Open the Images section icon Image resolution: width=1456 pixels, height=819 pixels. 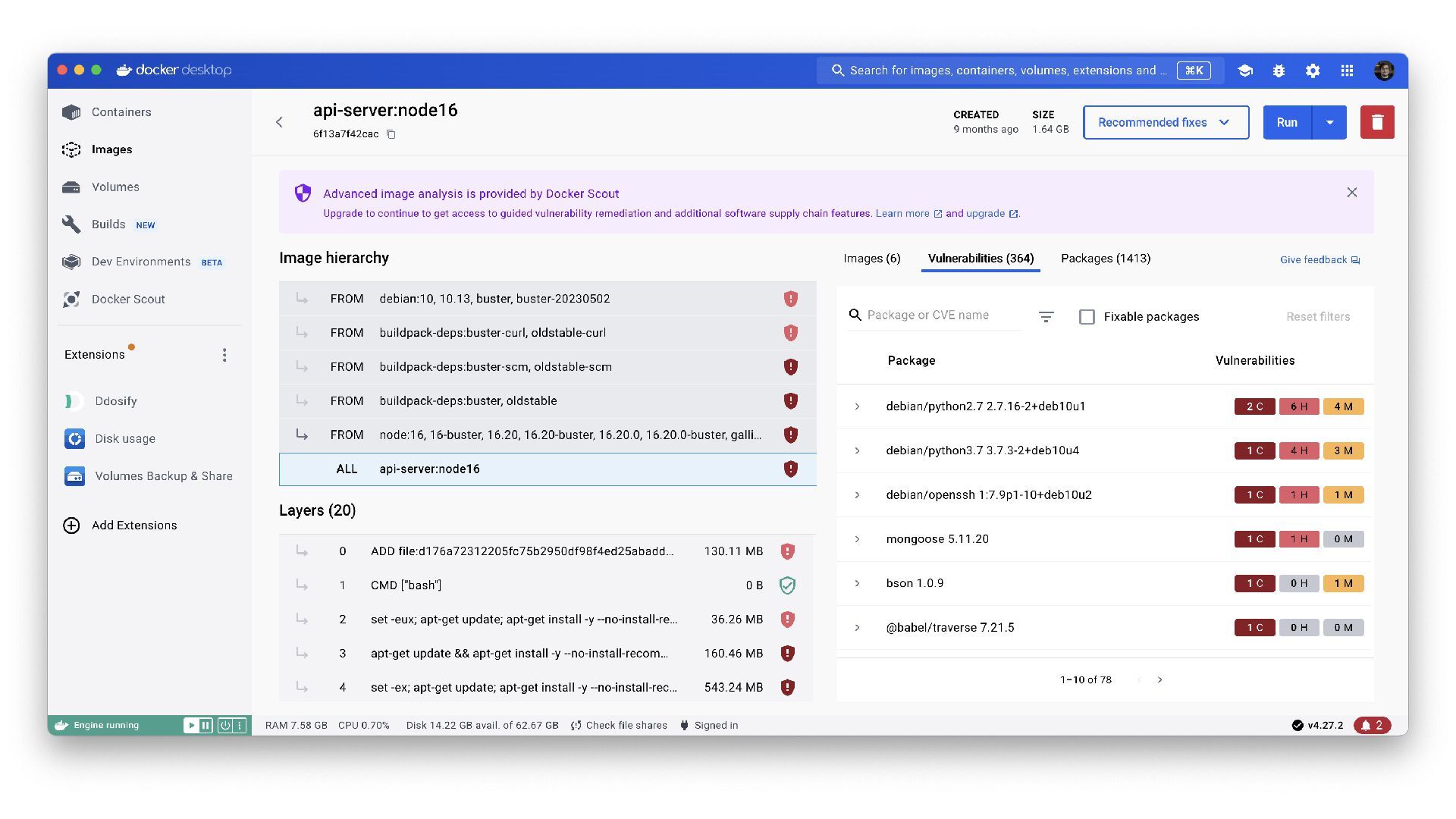71,149
